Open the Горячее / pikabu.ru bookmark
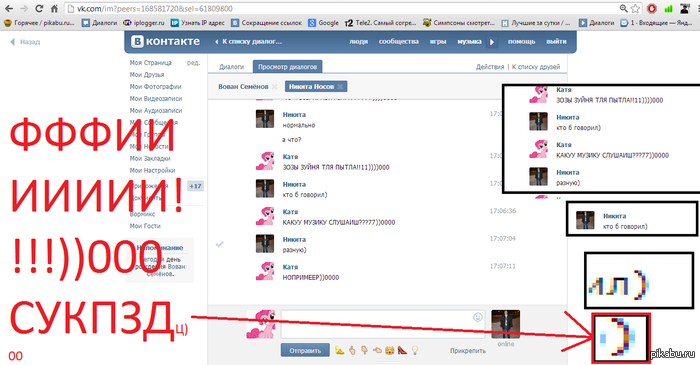The image size is (700, 365). pos(39,23)
